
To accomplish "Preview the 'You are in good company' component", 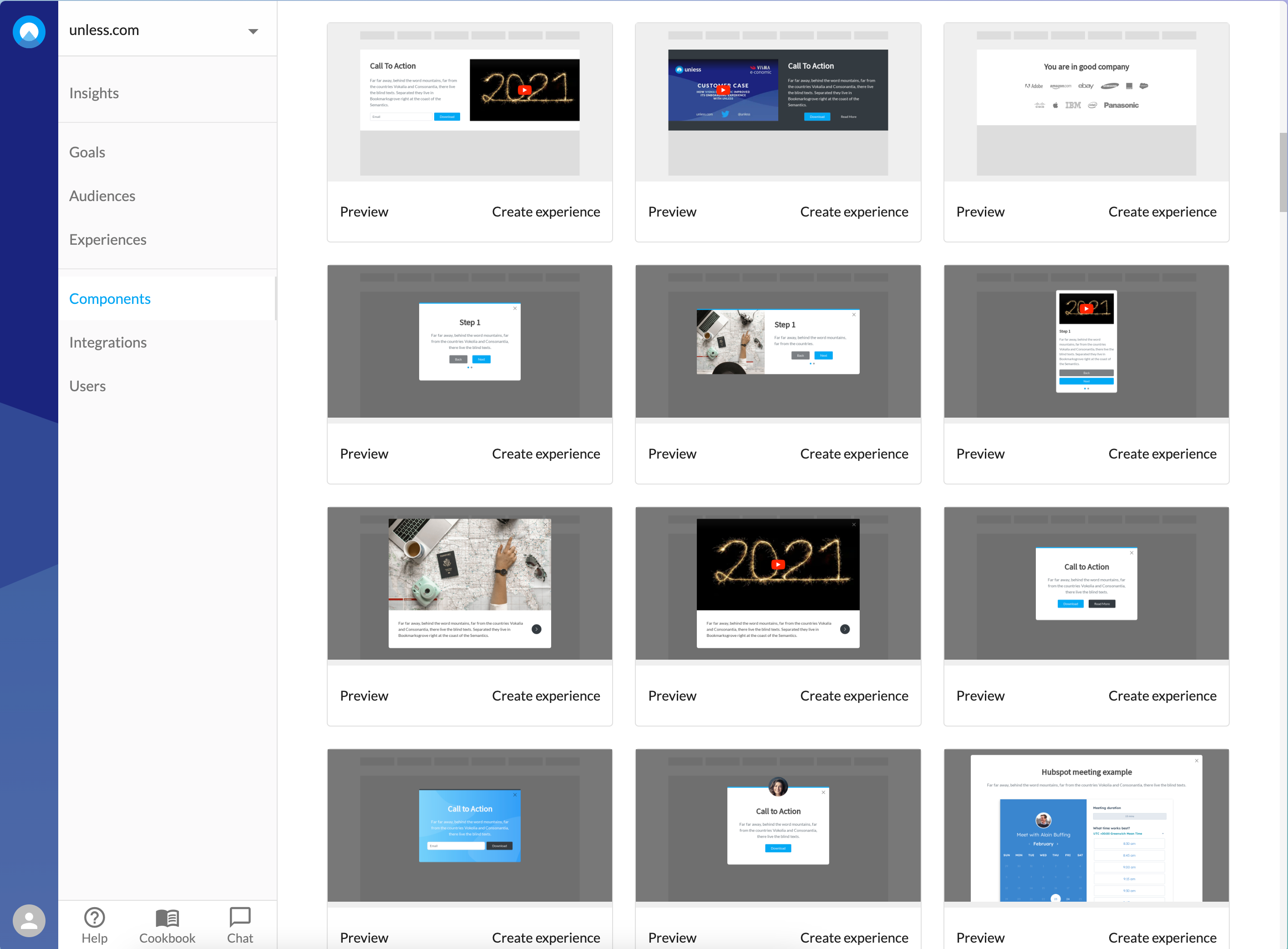I will pyautogui.click(x=980, y=212).
